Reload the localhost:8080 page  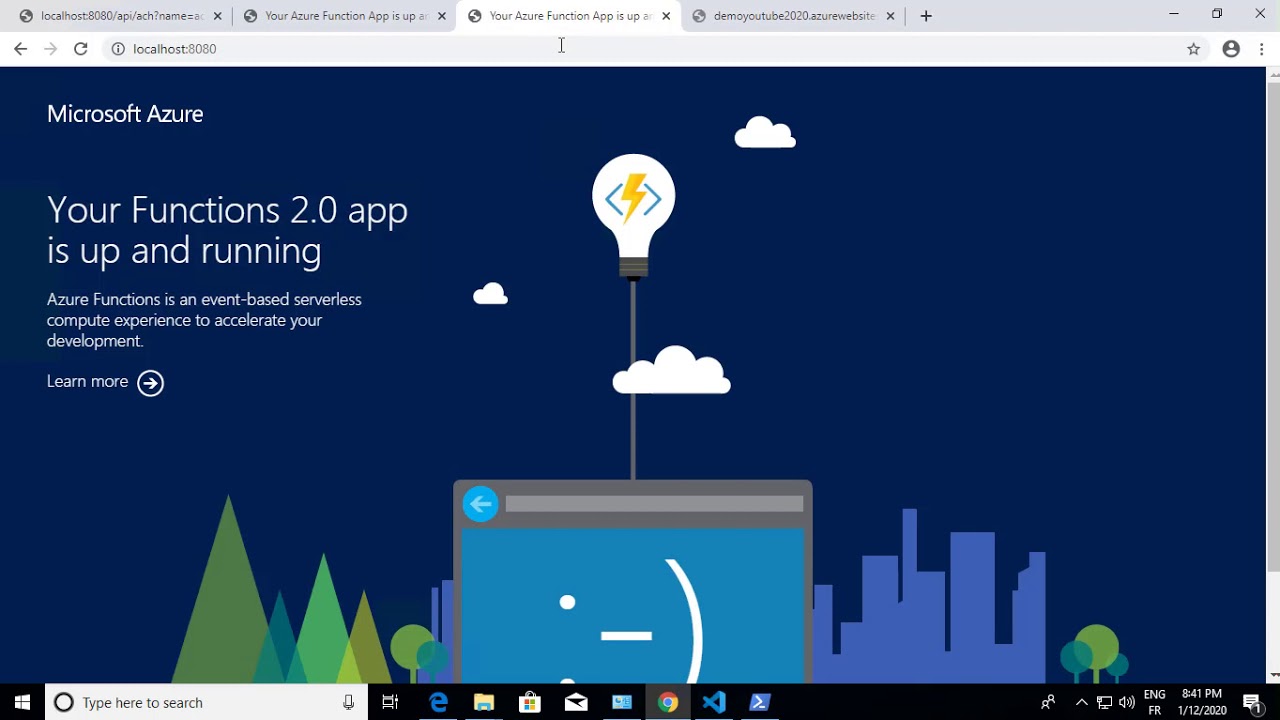click(x=80, y=49)
